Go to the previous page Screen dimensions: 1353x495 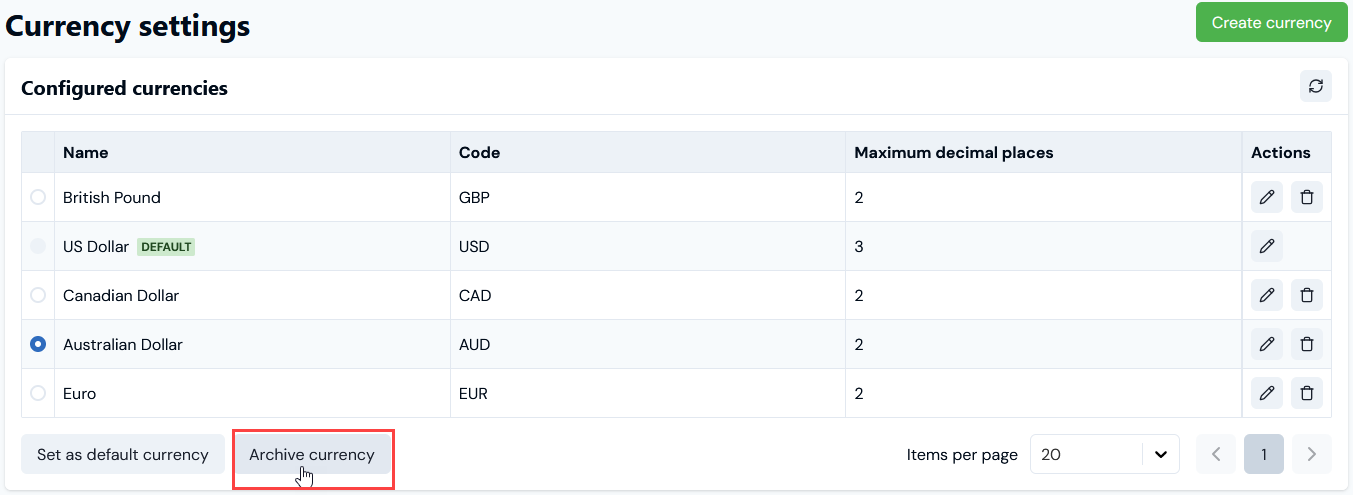coord(1216,454)
